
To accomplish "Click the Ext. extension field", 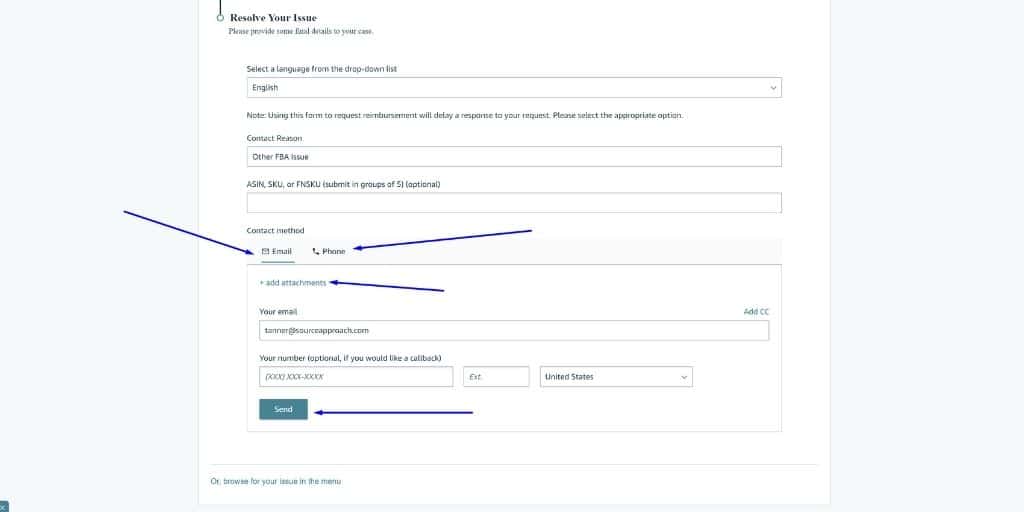I will pos(496,377).
